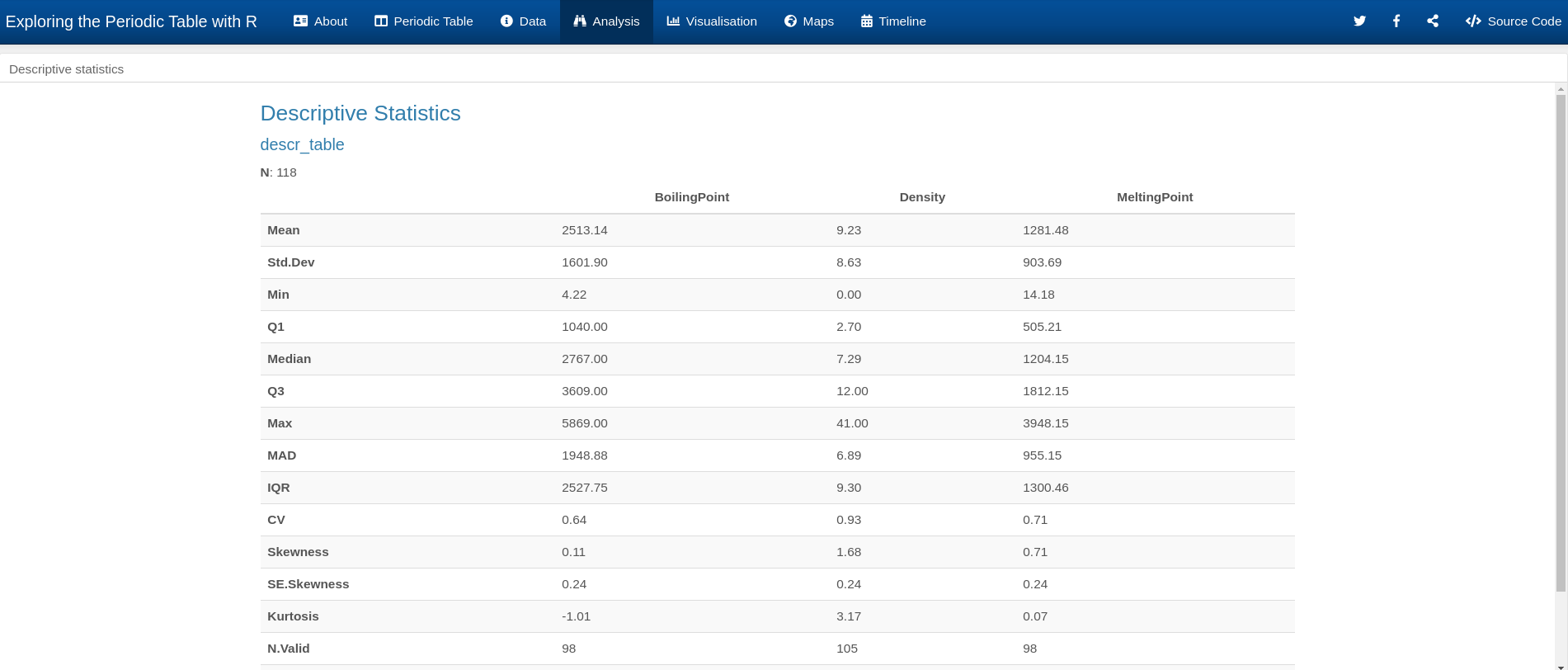Click the max density value 41.00

(x=852, y=423)
